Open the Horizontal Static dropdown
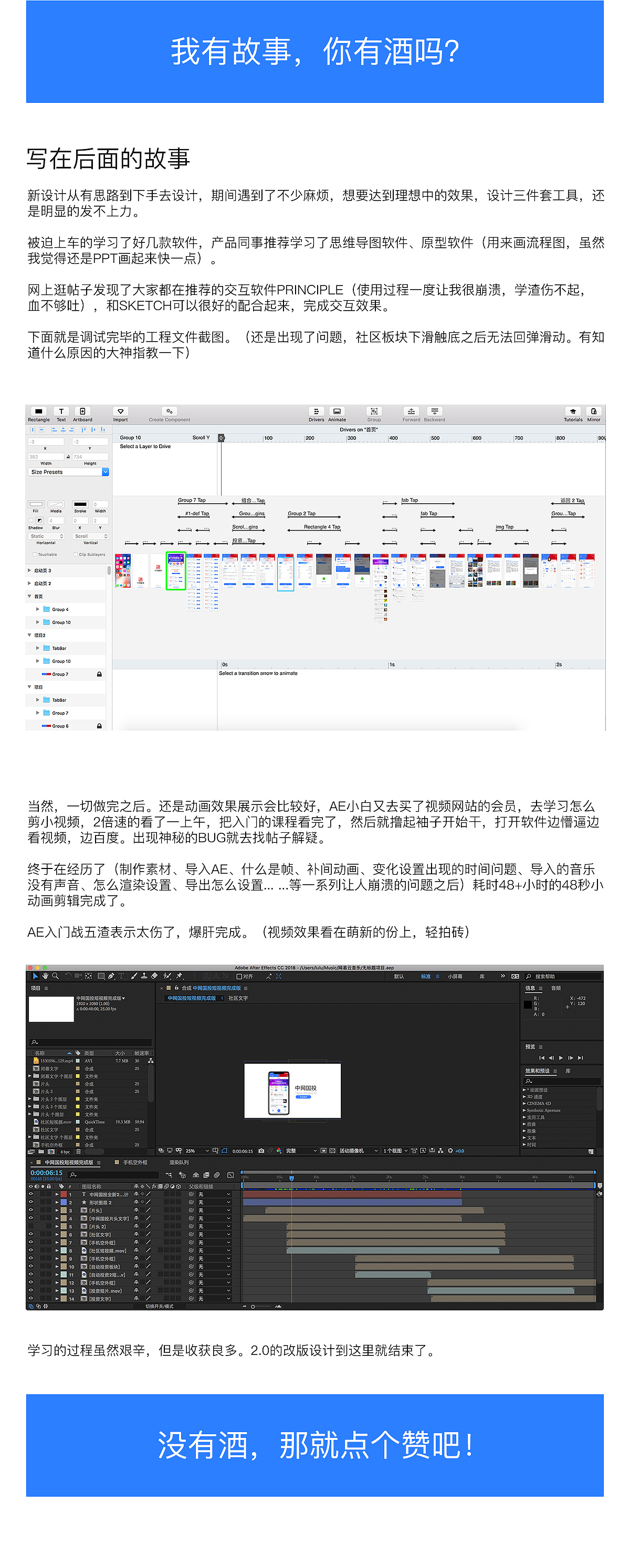Image resolution: width=630 pixels, height=1568 pixels. pyautogui.click(x=47, y=536)
